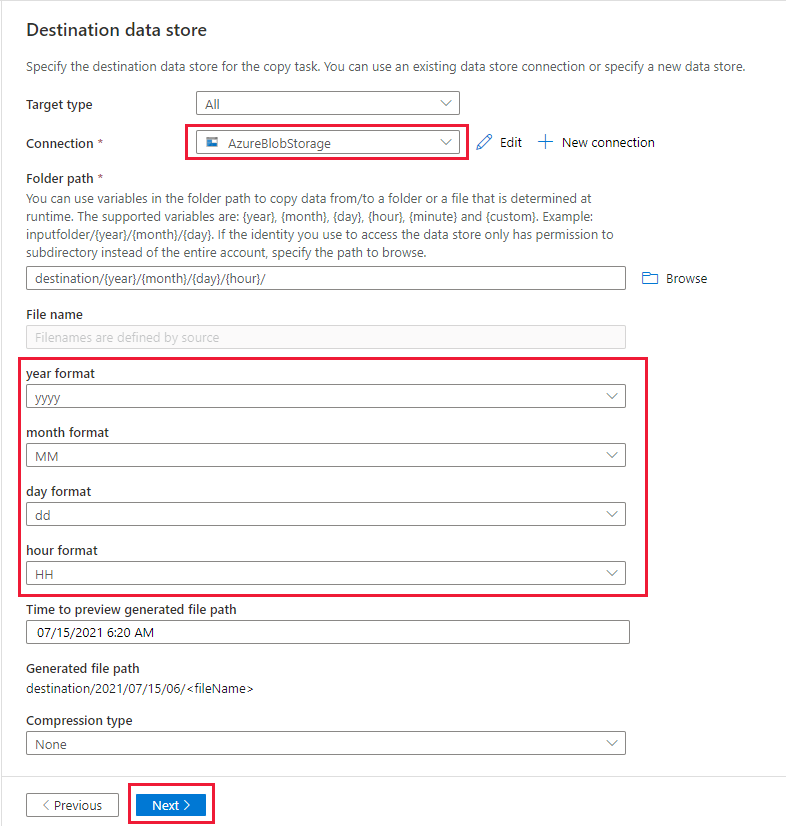Viewport: 786px width, 826px height.
Task: Click the Browse folder icon
Action: [649, 278]
